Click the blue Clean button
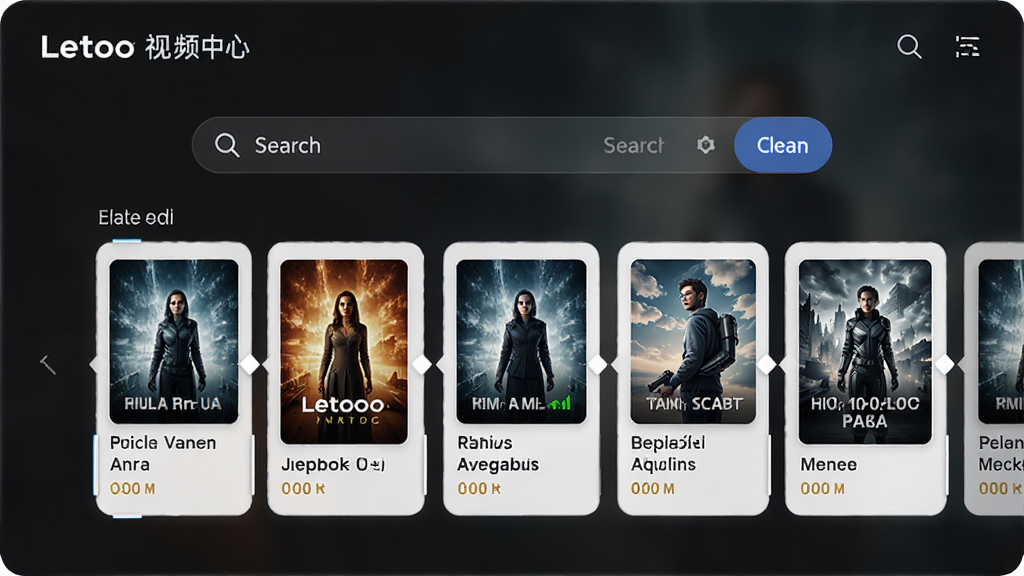 click(x=782, y=145)
